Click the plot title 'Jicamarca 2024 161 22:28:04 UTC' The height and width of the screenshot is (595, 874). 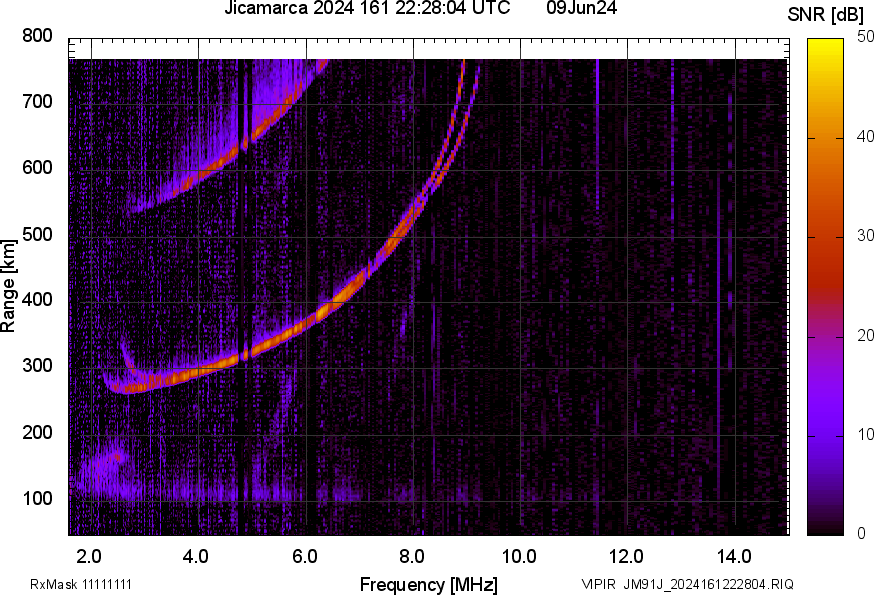point(367,8)
